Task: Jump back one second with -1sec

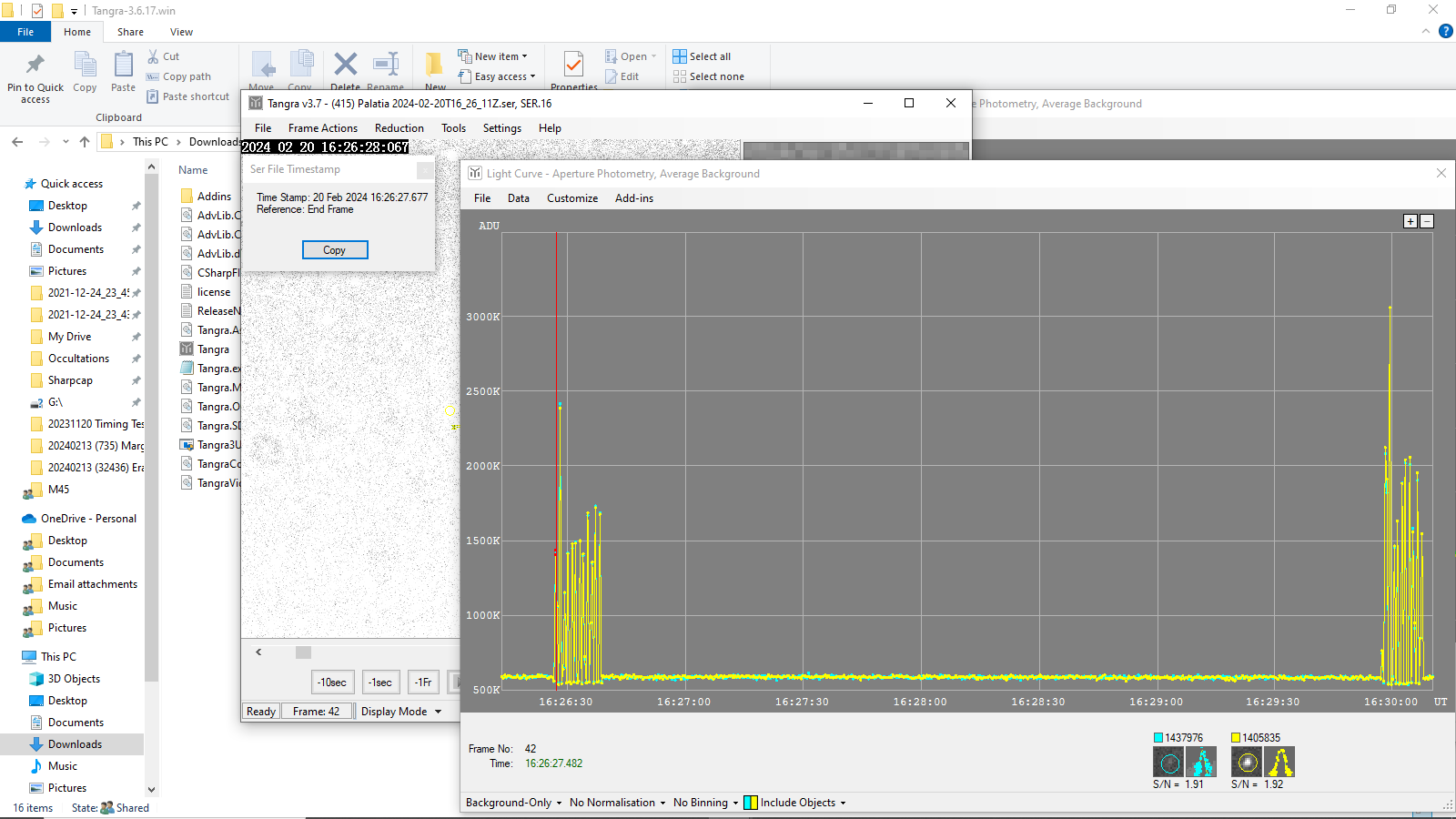Action: [380, 682]
